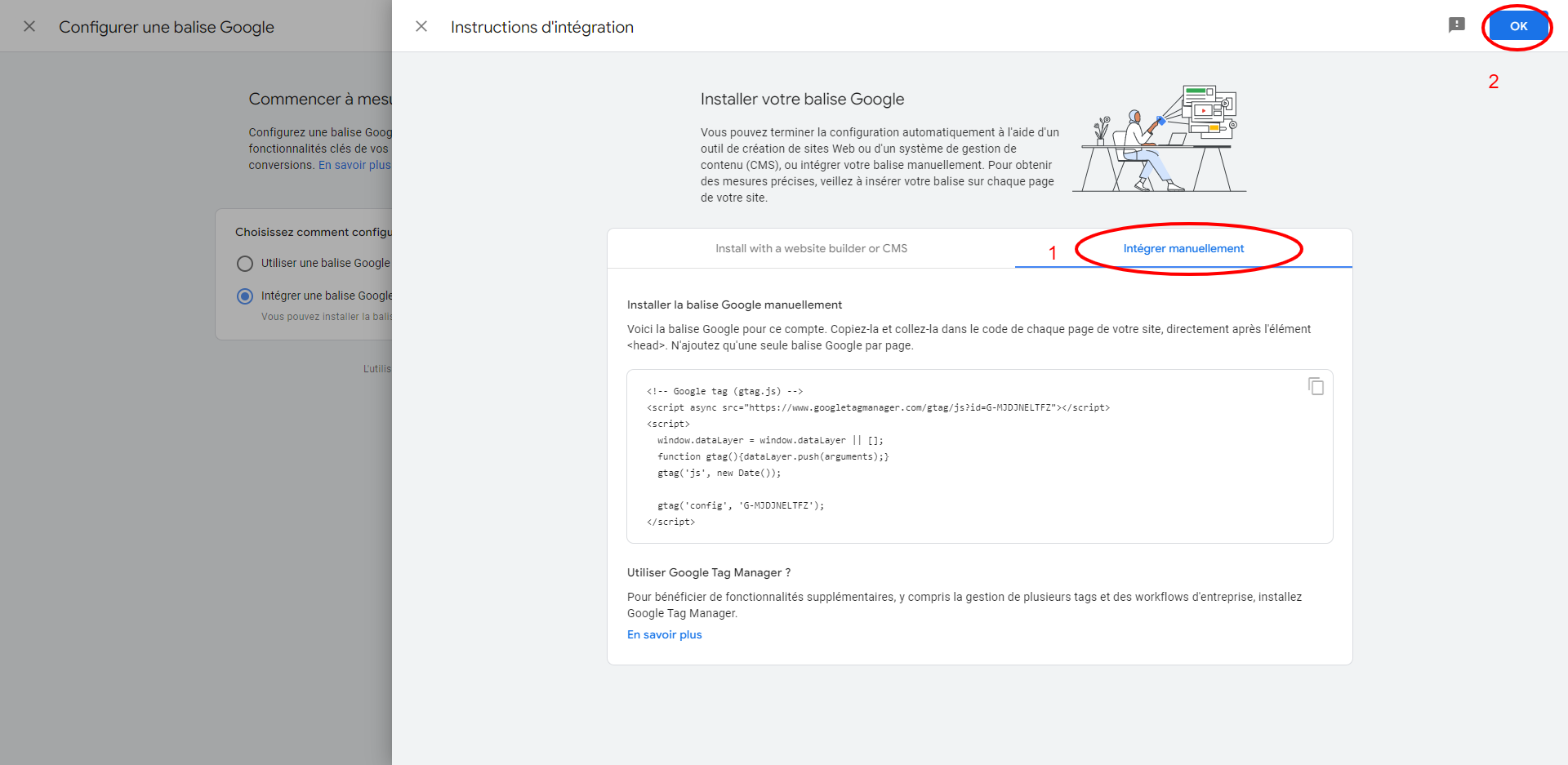
Task: Copy the Google tag code snippet
Action: click(x=1316, y=386)
